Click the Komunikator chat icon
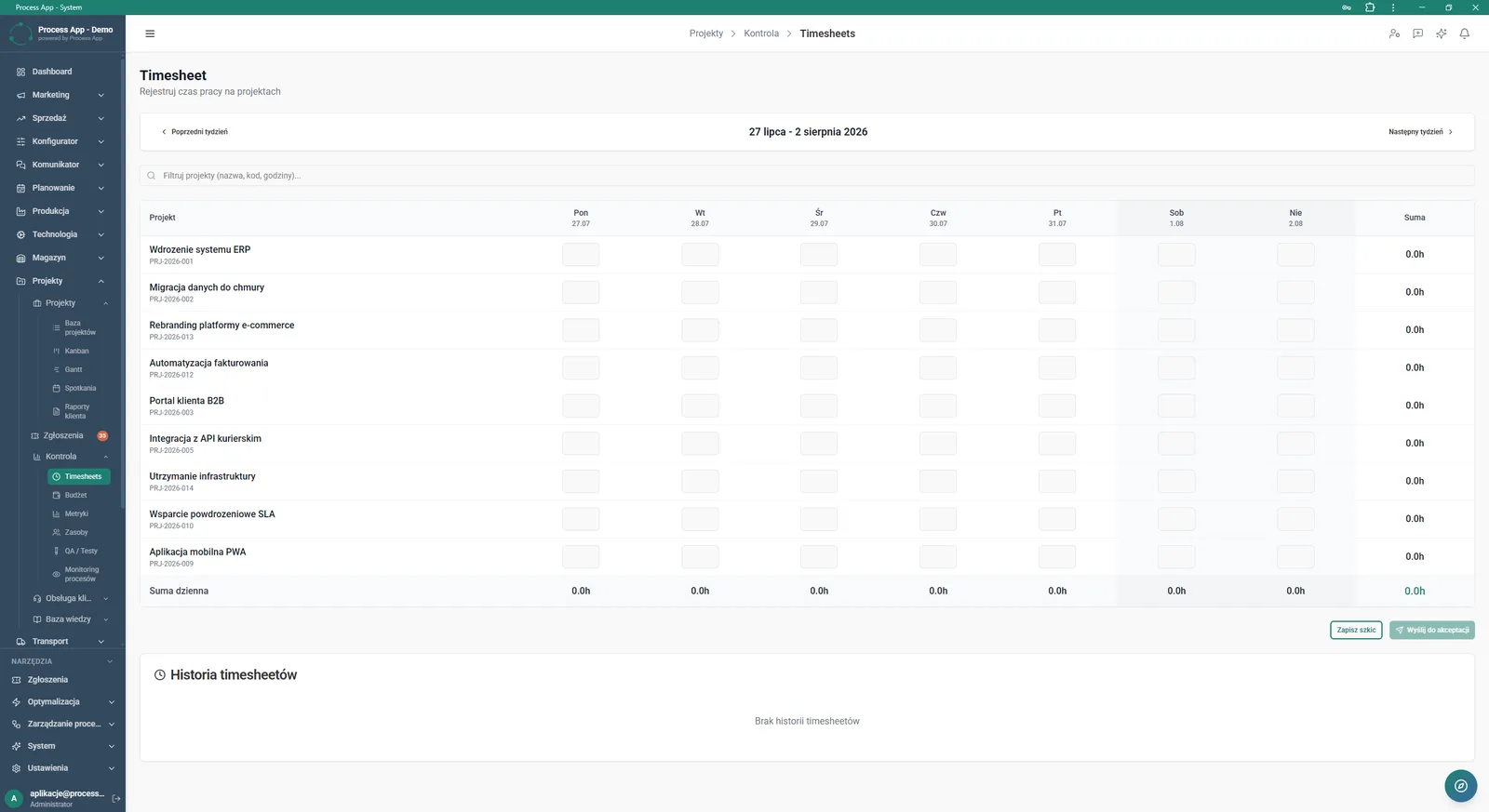The image size is (1489, 812). pos(20,165)
